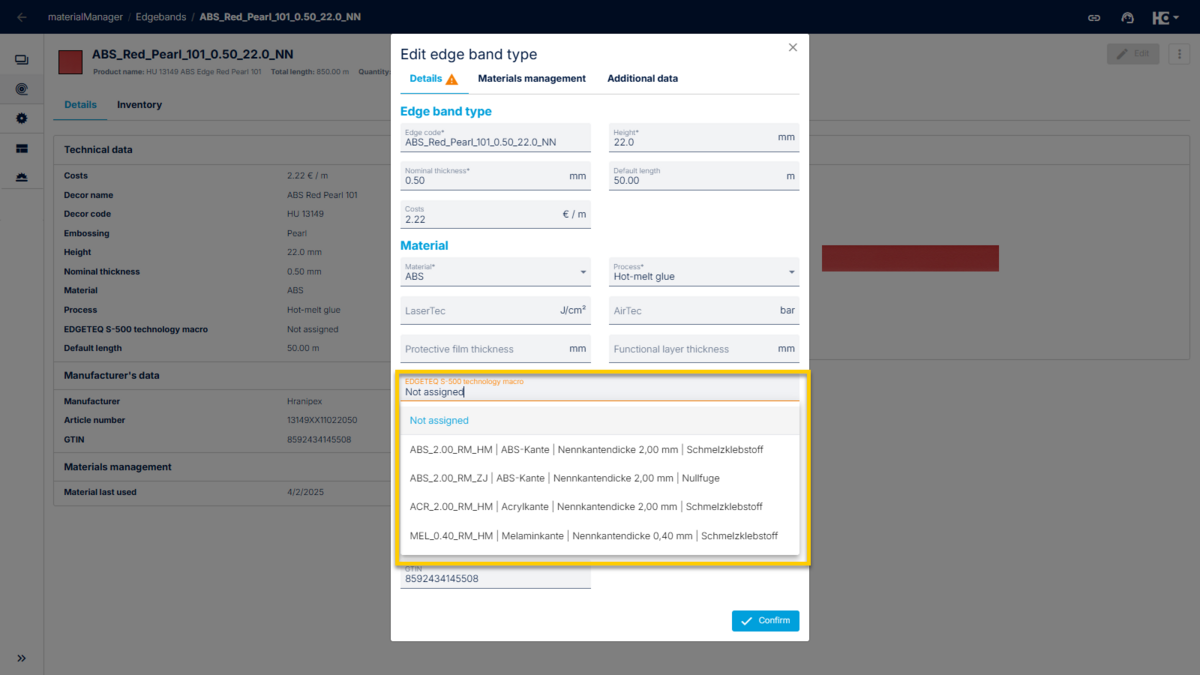Click the link icon in the top bar

pyautogui.click(x=1094, y=17)
